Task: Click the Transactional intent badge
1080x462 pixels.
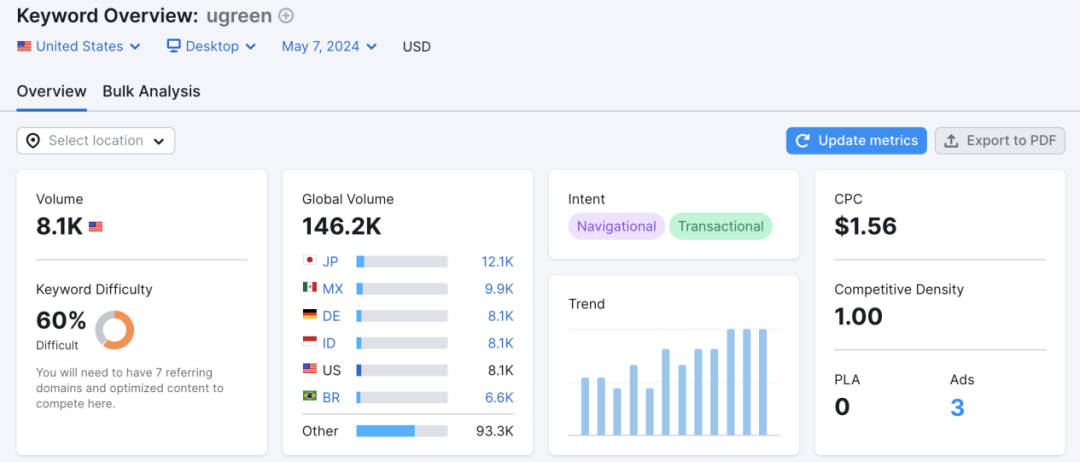Action: 720,226
